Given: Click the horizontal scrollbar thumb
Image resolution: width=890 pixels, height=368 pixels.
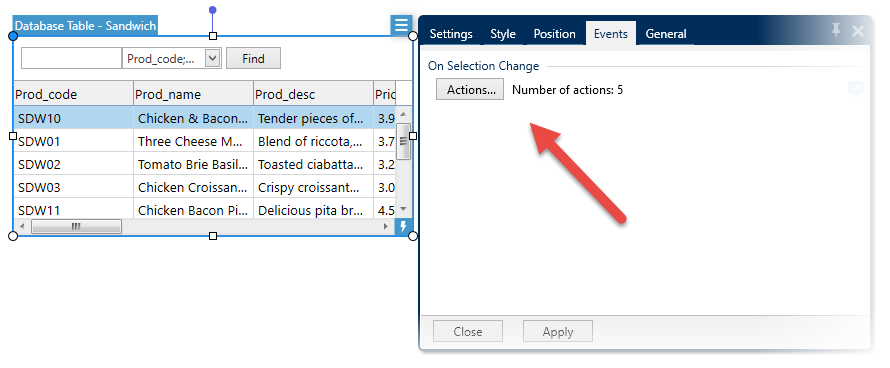Looking at the screenshot, I should coord(76,227).
